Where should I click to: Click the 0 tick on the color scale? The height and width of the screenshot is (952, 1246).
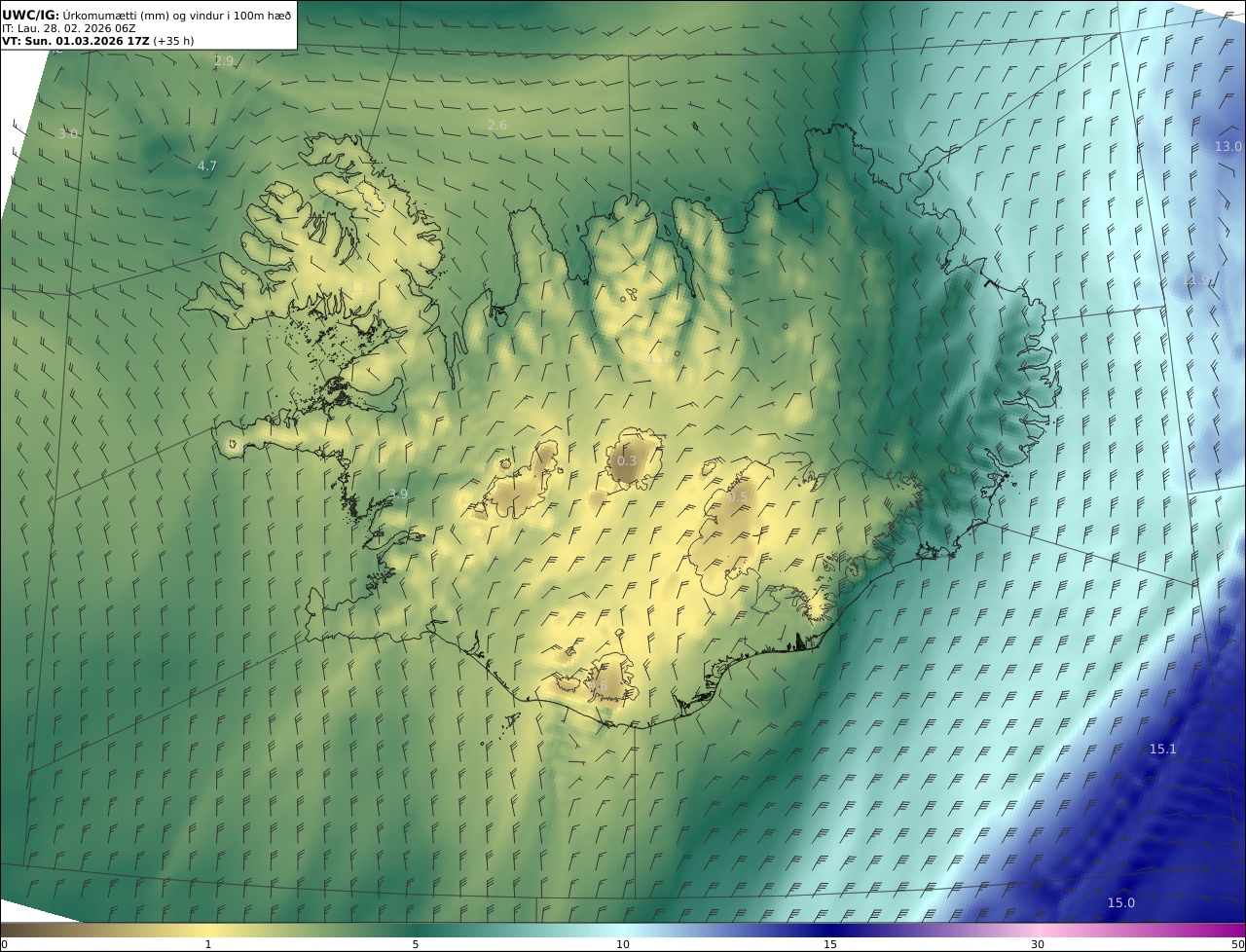pos(4,944)
